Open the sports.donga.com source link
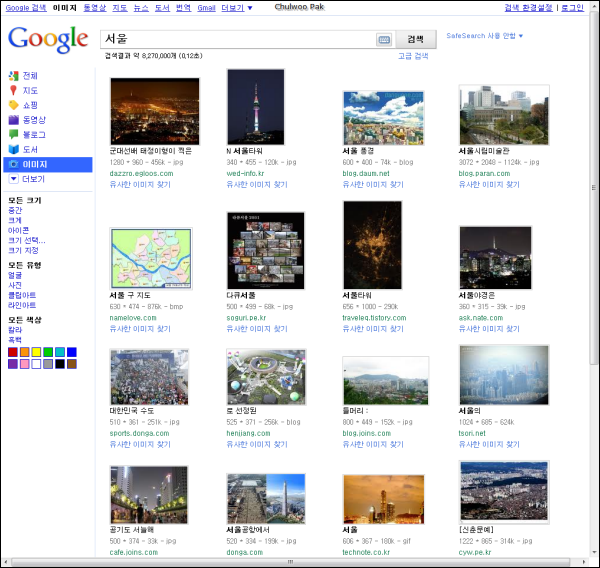The height and width of the screenshot is (568, 600). (x=139, y=433)
